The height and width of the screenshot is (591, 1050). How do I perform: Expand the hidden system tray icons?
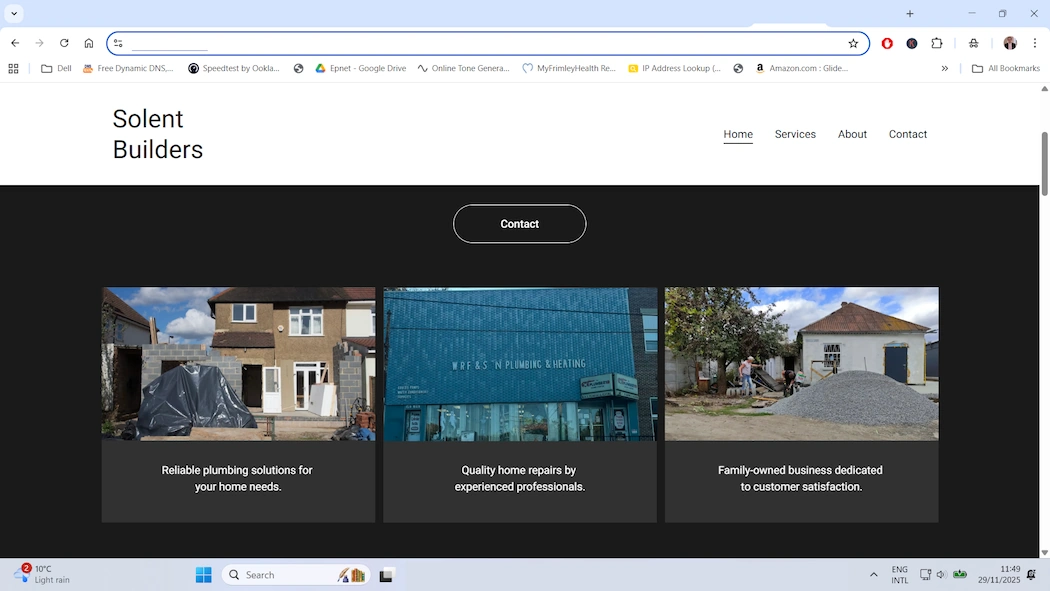(874, 574)
